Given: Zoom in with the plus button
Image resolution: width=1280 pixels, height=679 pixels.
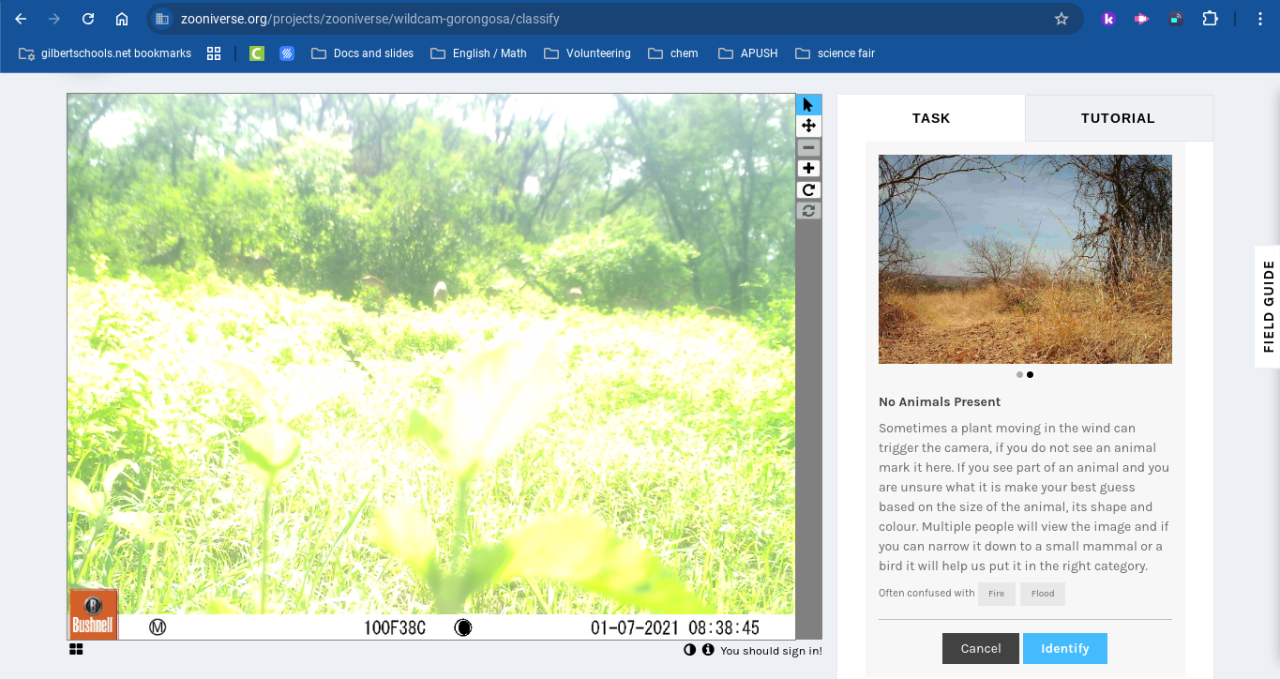Looking at the screenshot, I should click(x=808, y=168).
